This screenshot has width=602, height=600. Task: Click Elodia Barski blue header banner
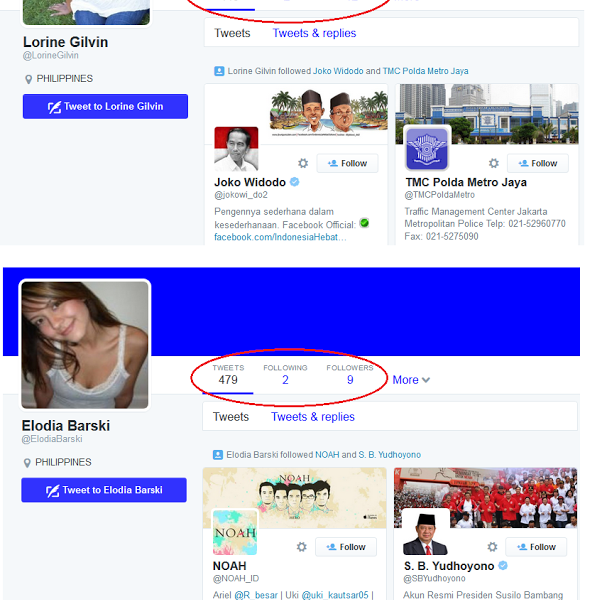[291, 312]
